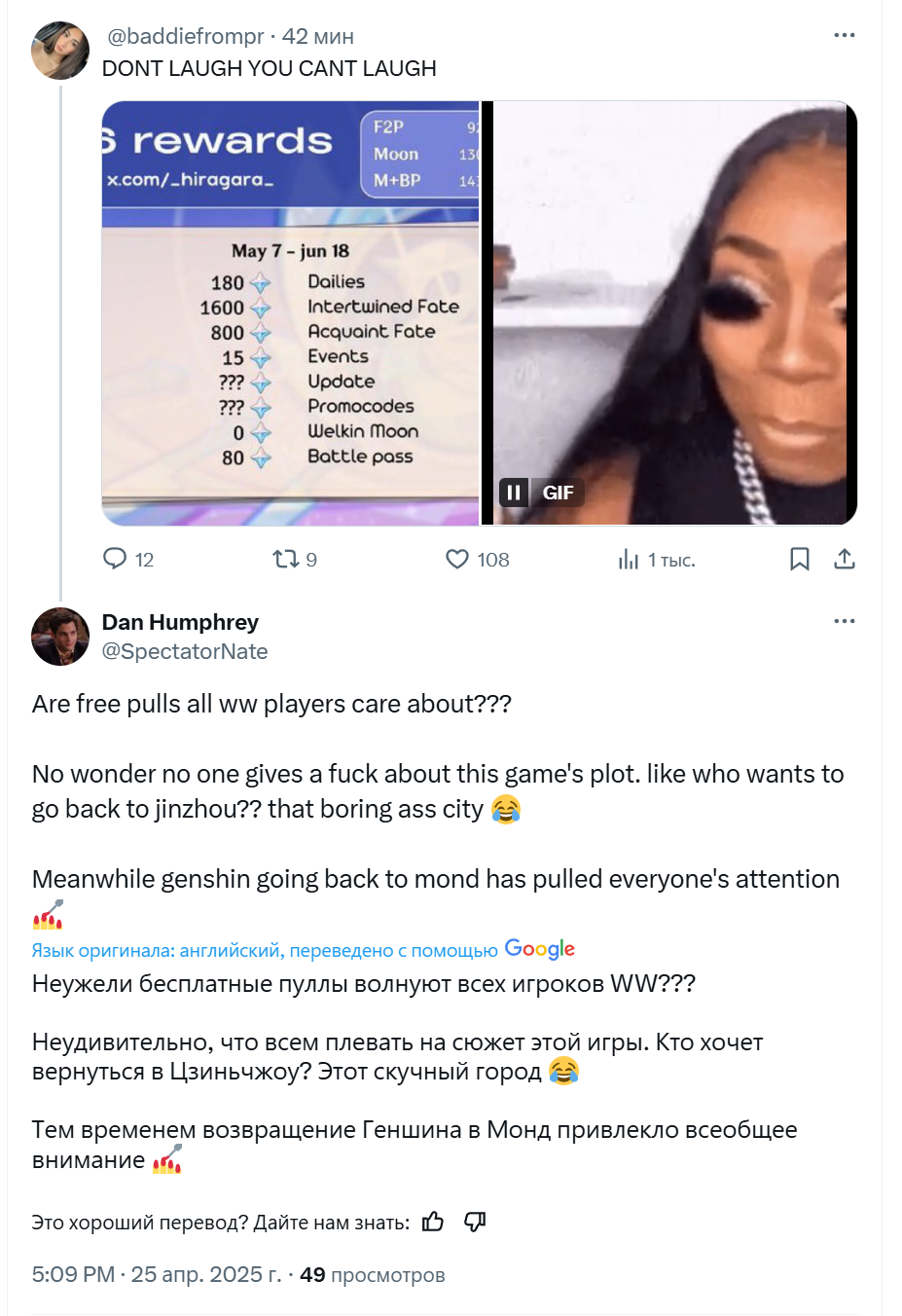Screen dimensions: 902x1316
Task: Click Dan Humphrey's avatar picture
Action: coord(60,637)
